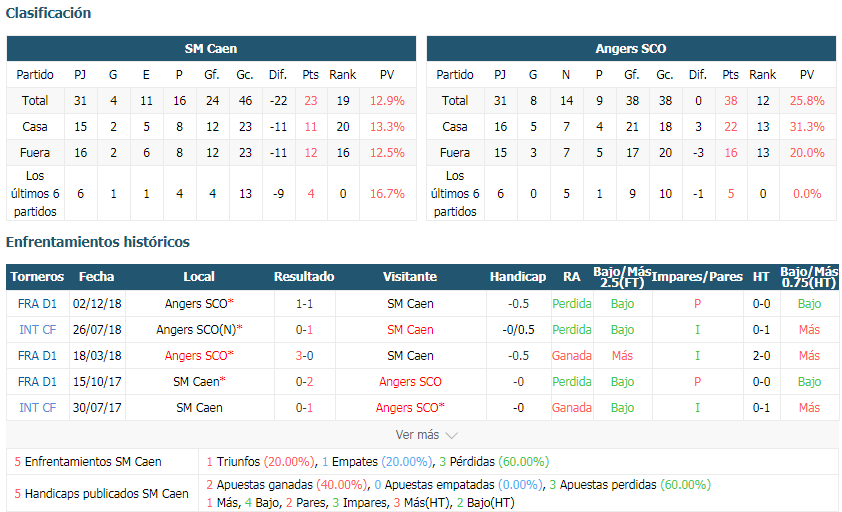Click date cell 02/12/18
Screen dimensions: 842x512
[97, 304]
